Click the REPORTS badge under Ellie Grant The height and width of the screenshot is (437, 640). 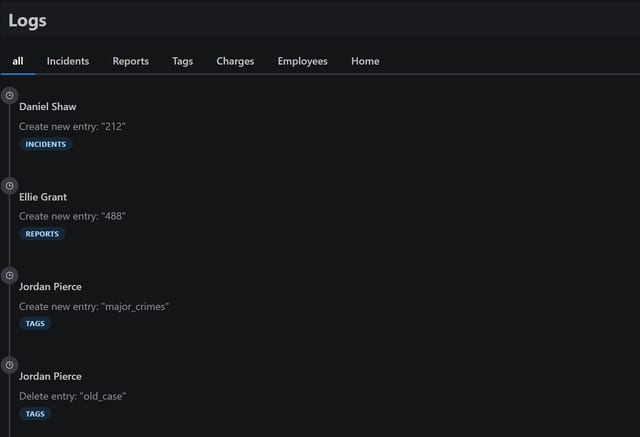click(x=42, y=234)
